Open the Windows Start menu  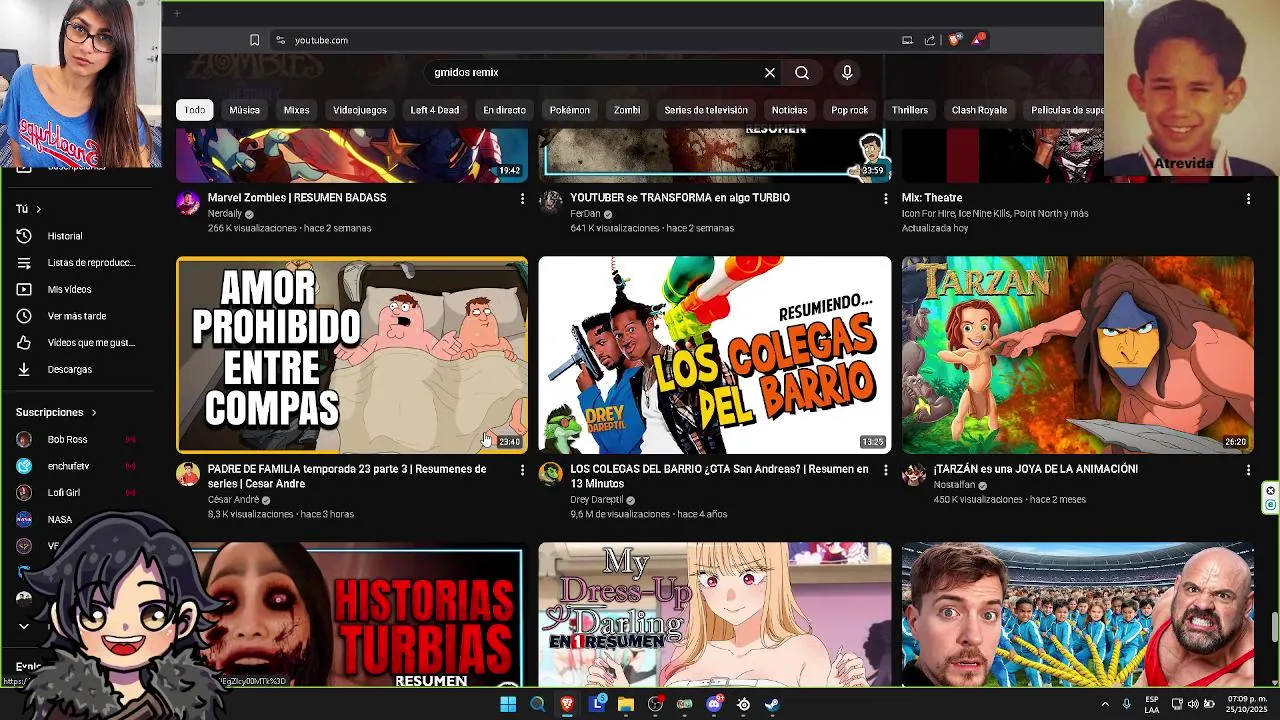click(508, 704)
